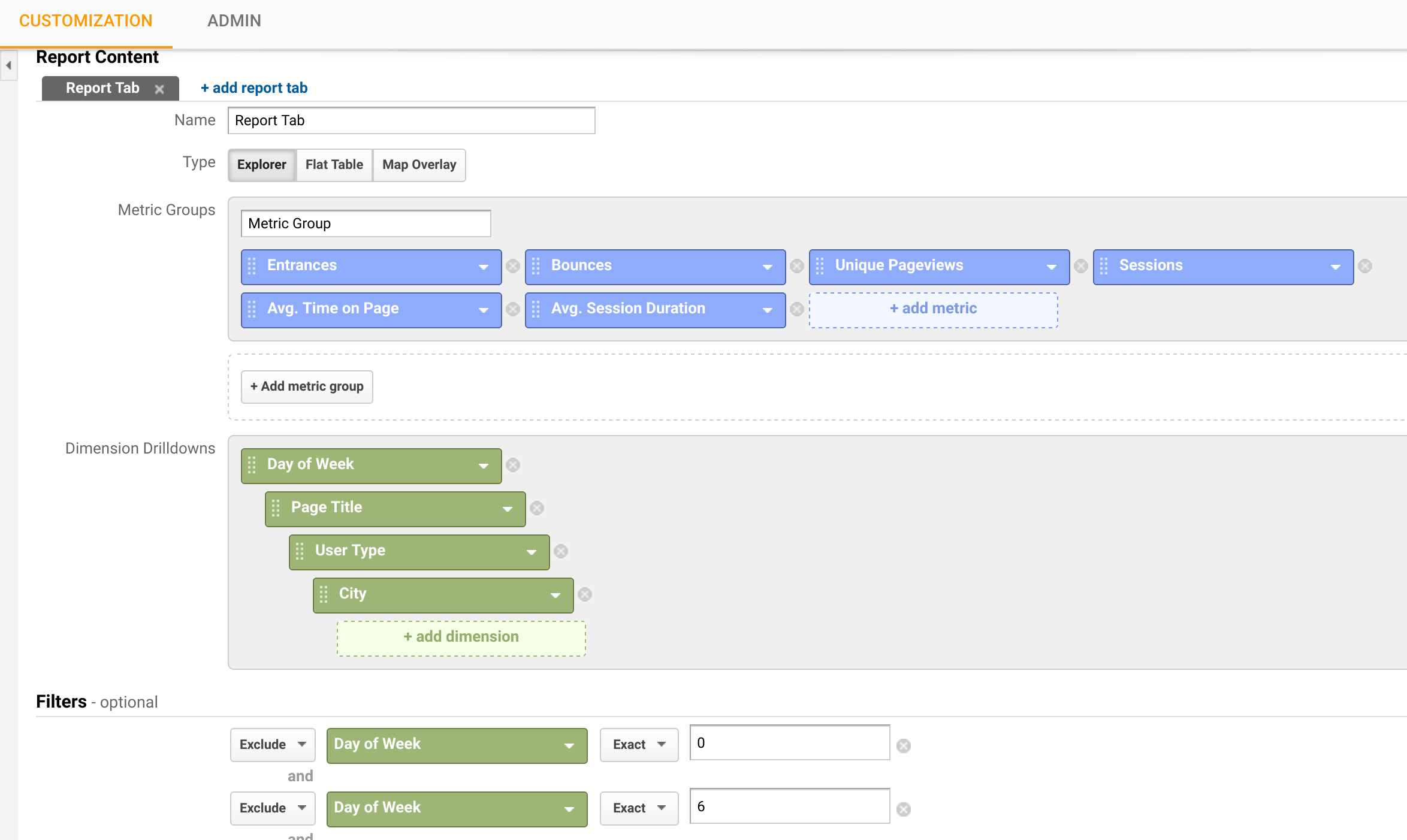Click the + Add metric group button
The image size is (1407, 840).
coord(306,386)
